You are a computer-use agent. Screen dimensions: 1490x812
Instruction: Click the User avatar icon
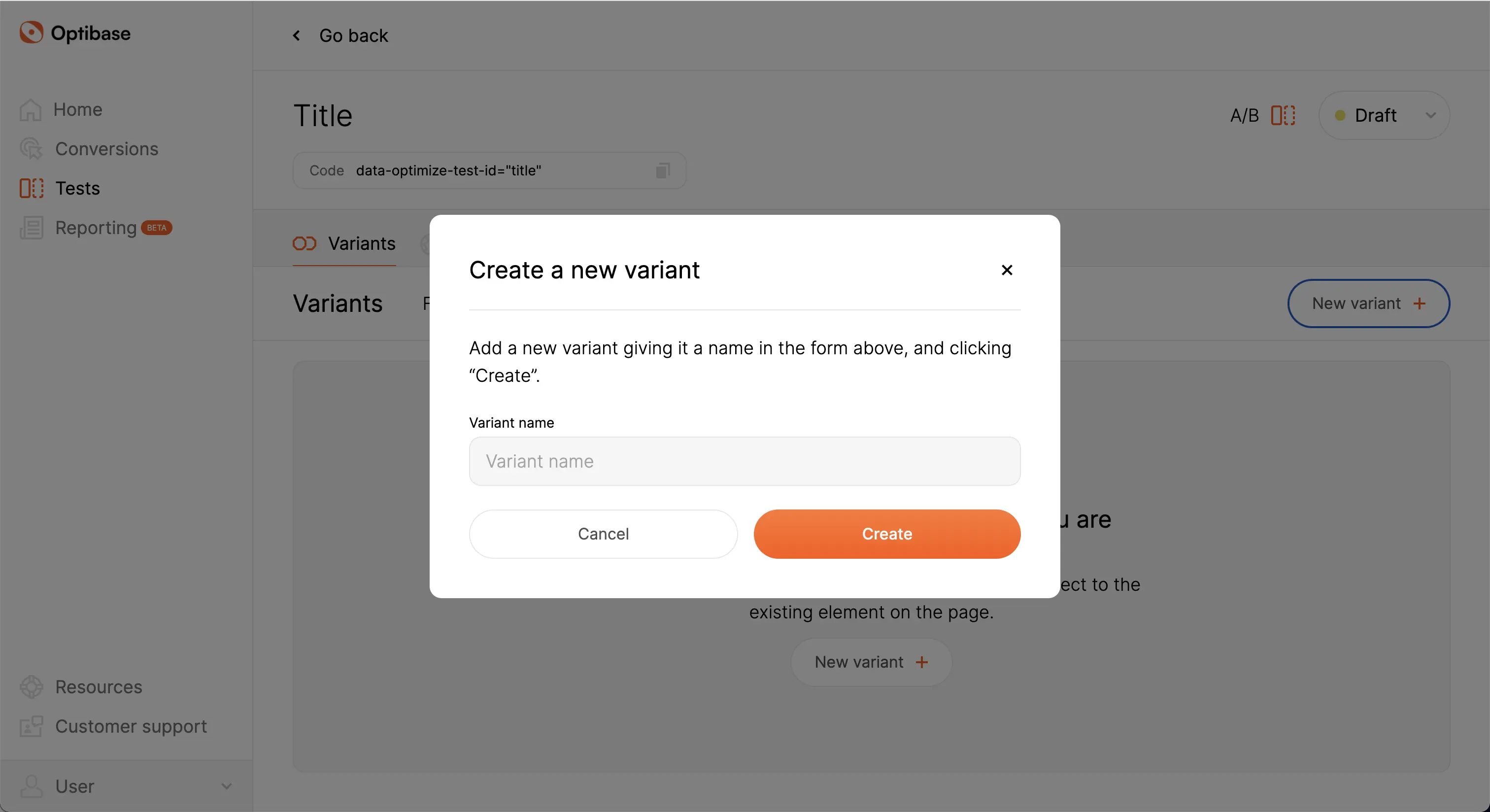pos(31,786)
